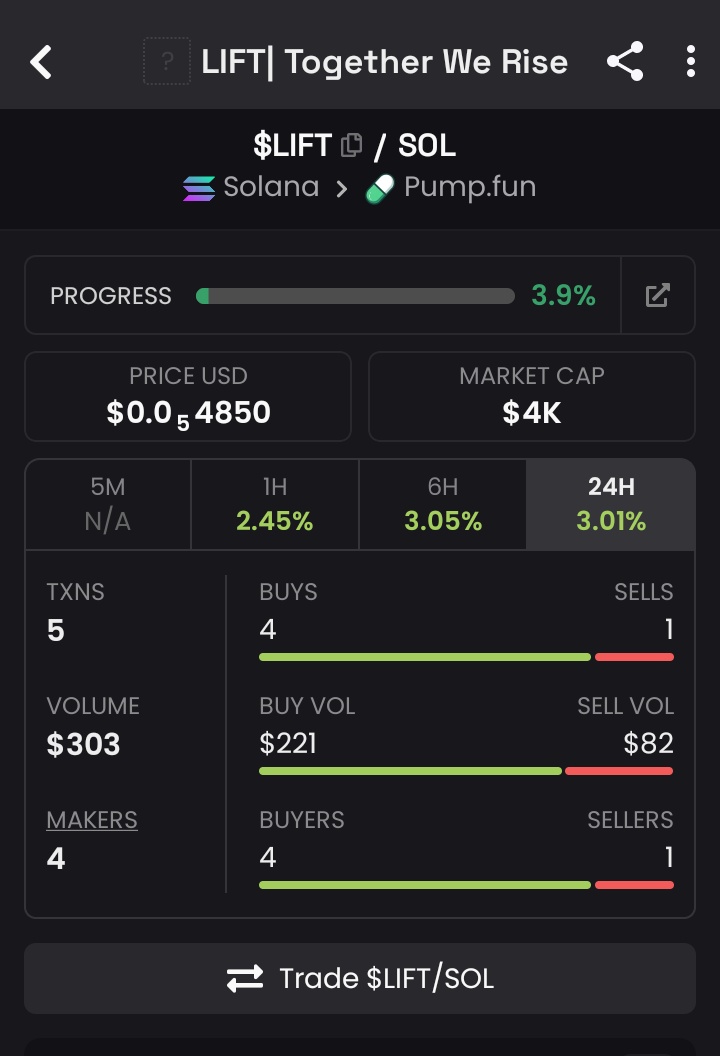Viewport: 720px width, 1056px height.
Task: Tap the placeholder token image icon
Action: [x=167, y=62]
